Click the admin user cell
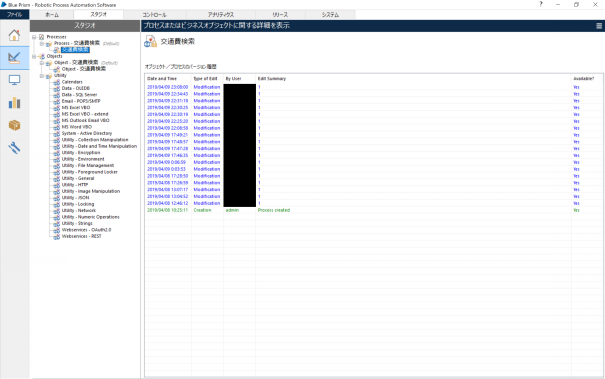 pos(232,210)
